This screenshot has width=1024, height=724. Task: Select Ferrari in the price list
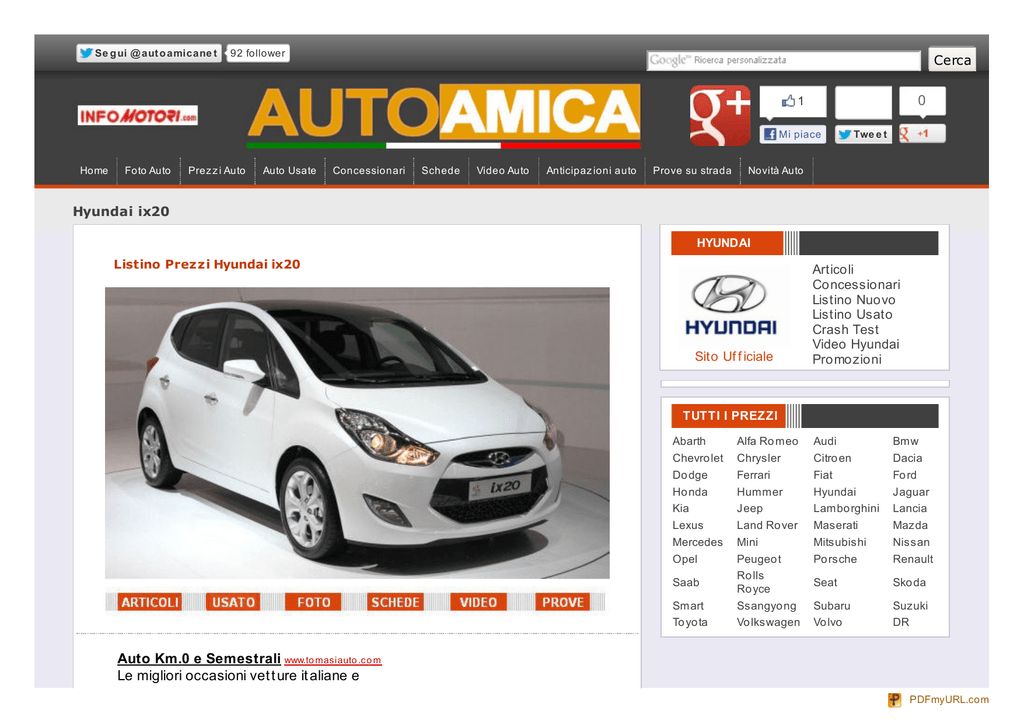click(x=754, y=475)
